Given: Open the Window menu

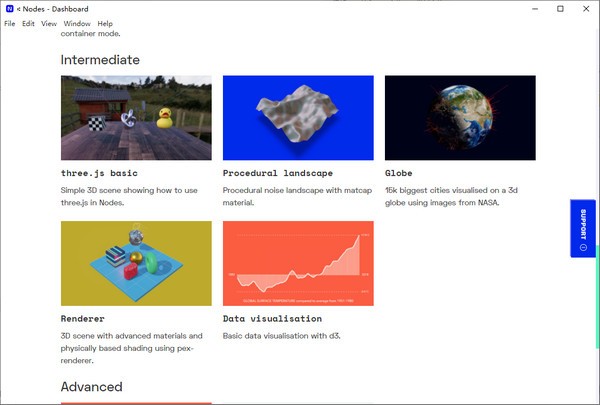Looking at the screenshot, I should pyautogui.click(x=76, y=23).
